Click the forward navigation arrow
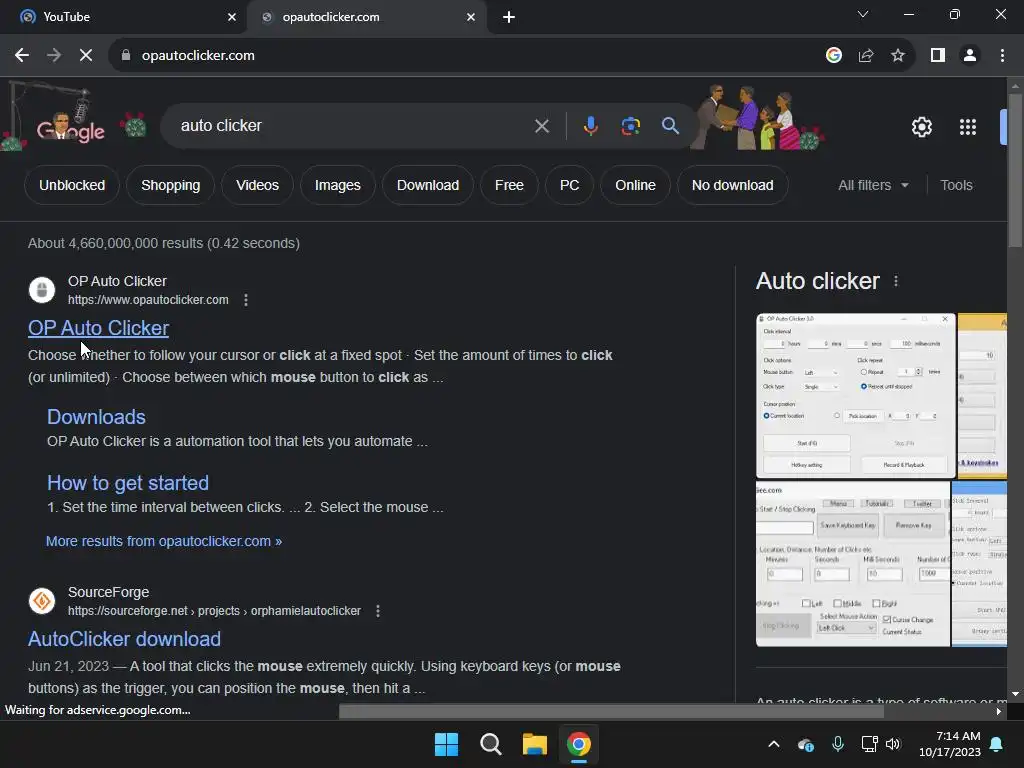This screenshot has width=1024, height=768. [x=54, y=56]
